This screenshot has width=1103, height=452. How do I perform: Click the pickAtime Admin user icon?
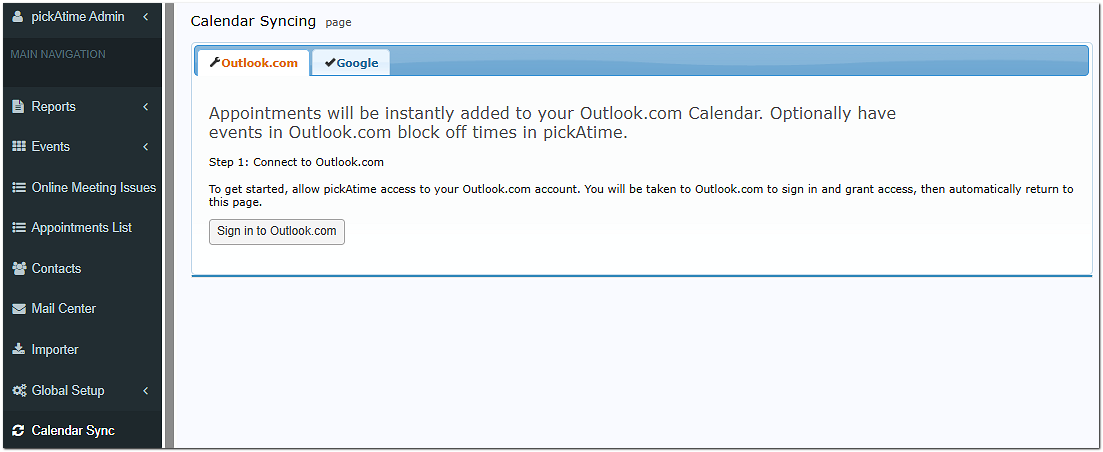coord(17,17)
